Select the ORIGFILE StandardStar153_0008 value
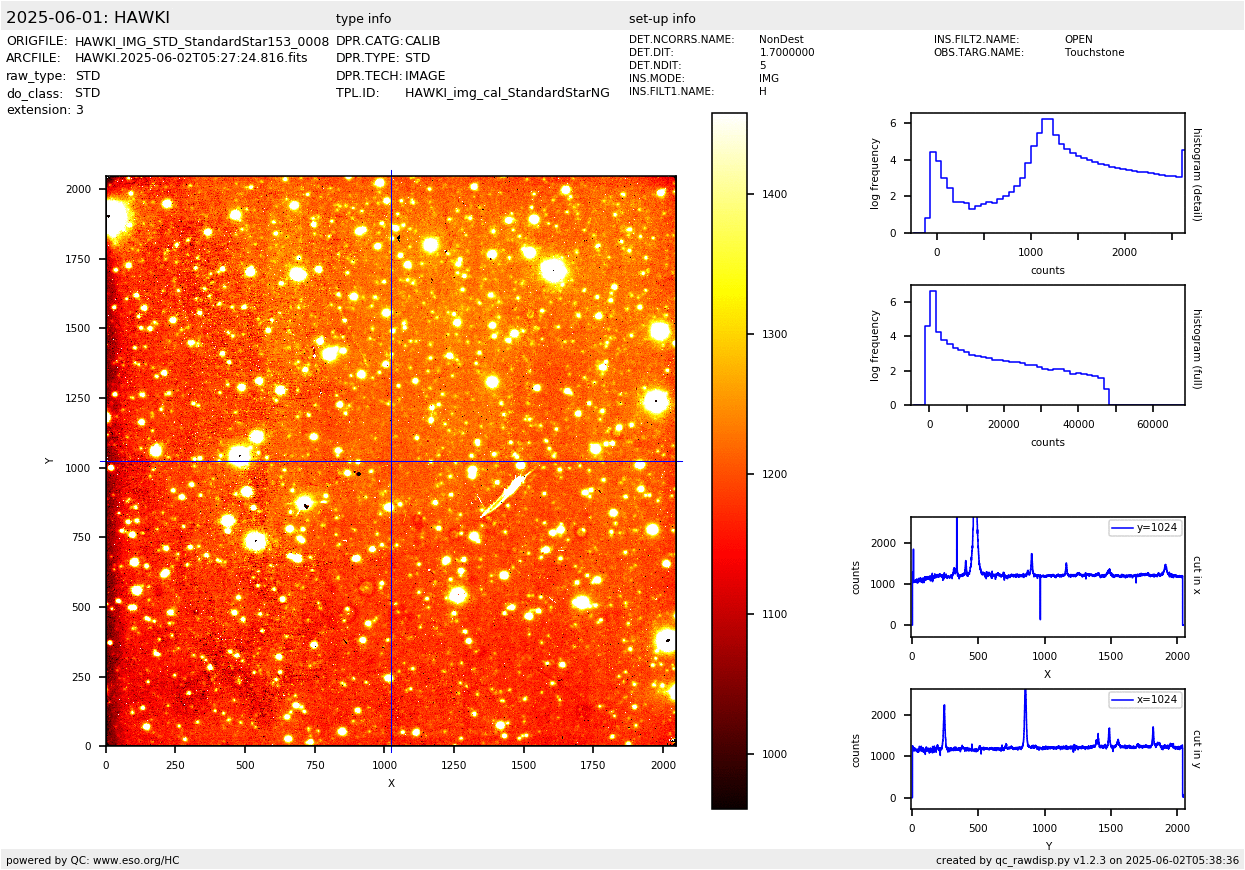The height and width of the screenshot is (870, 1245). pos(202,41)
